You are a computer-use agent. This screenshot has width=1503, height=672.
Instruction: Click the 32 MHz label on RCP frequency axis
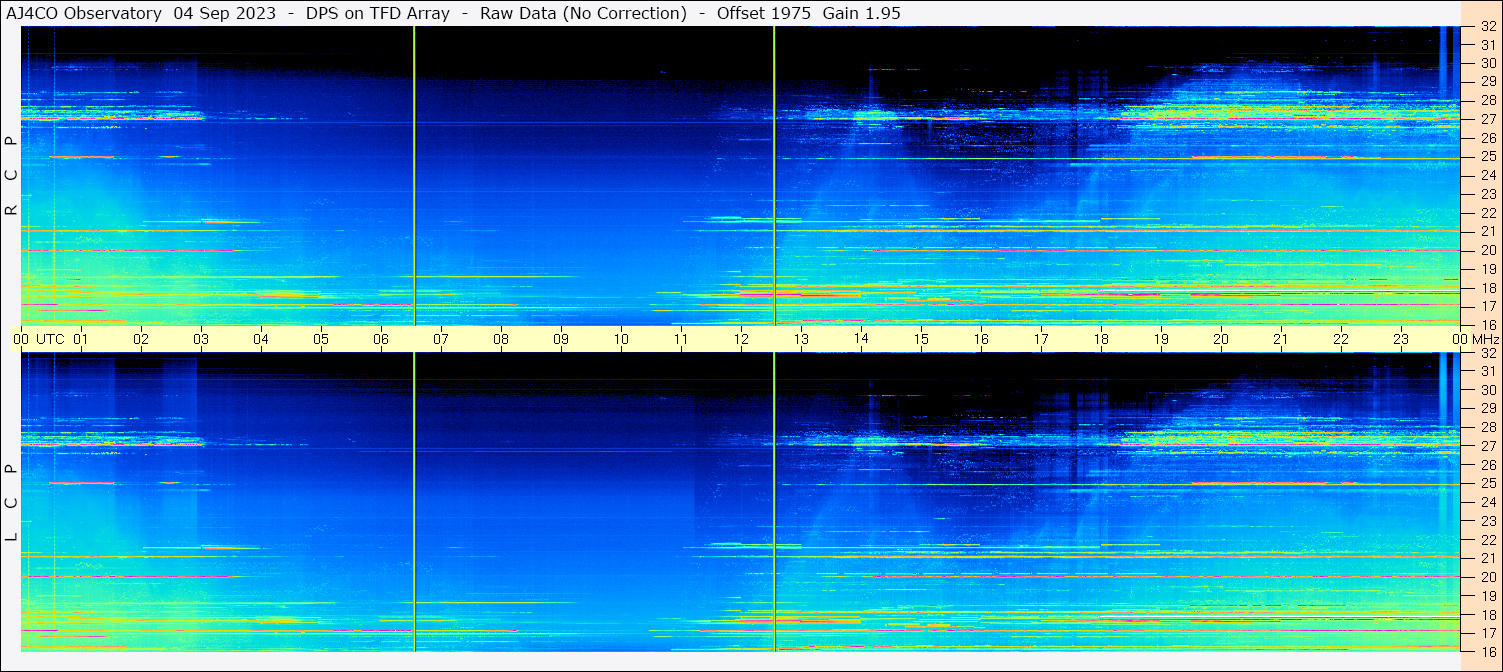tap(1487, 27)
